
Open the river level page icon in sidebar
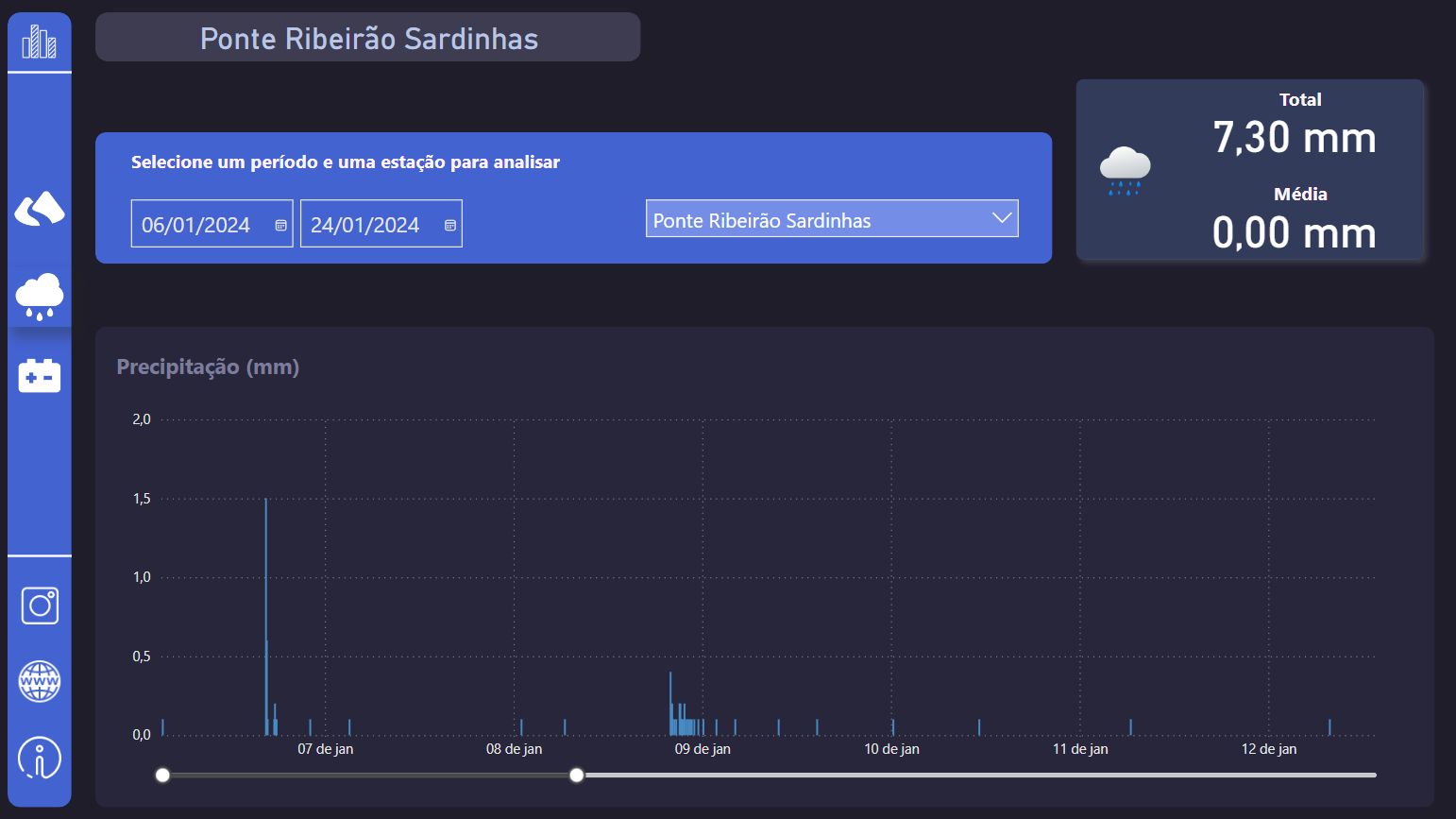(x=40, y=209)
